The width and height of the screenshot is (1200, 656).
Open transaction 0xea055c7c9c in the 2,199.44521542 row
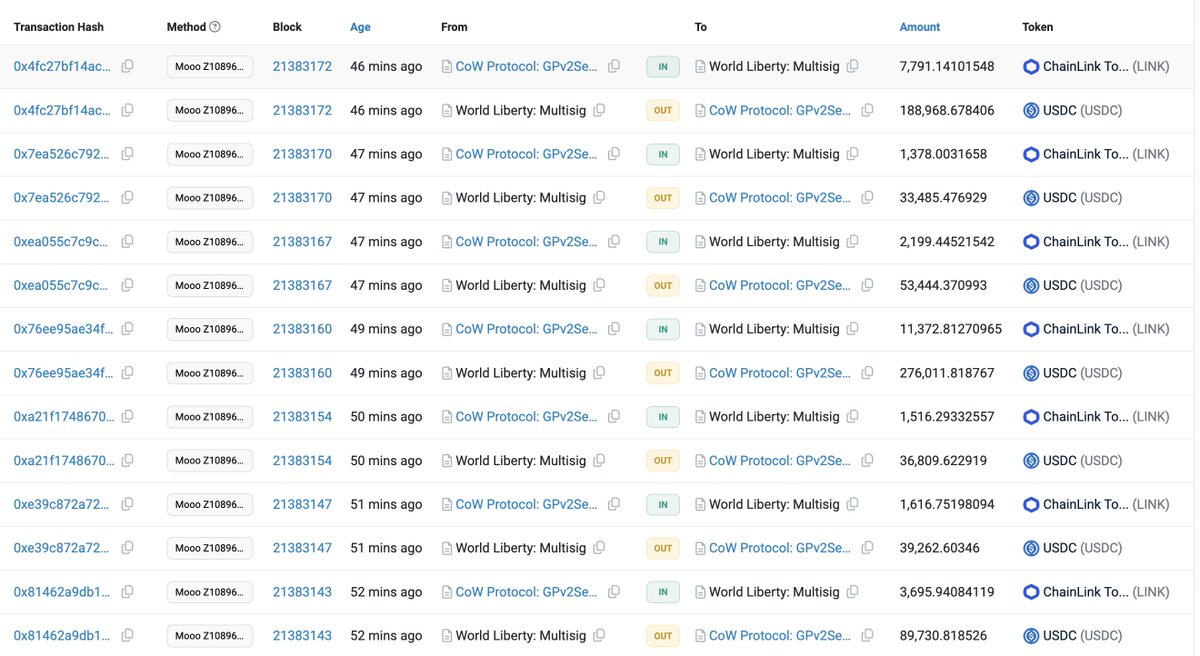pyautogui.click(x=63, y=242)
